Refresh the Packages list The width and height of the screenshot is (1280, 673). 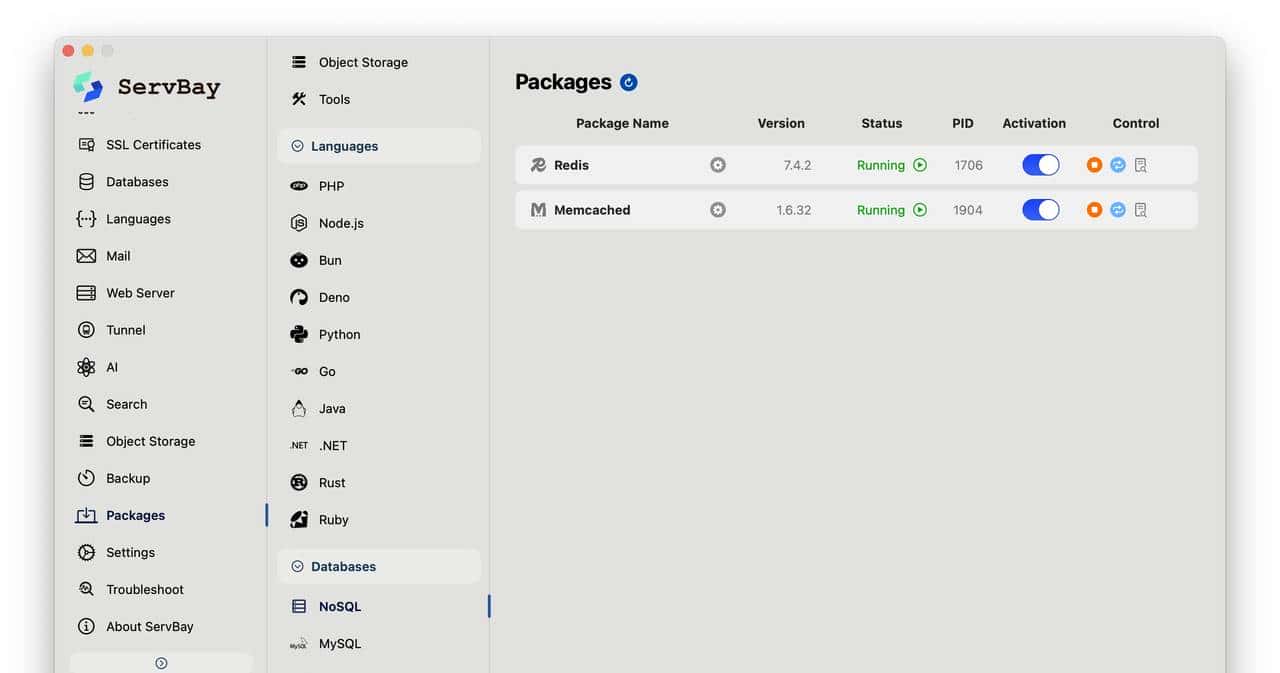[629, 82]
